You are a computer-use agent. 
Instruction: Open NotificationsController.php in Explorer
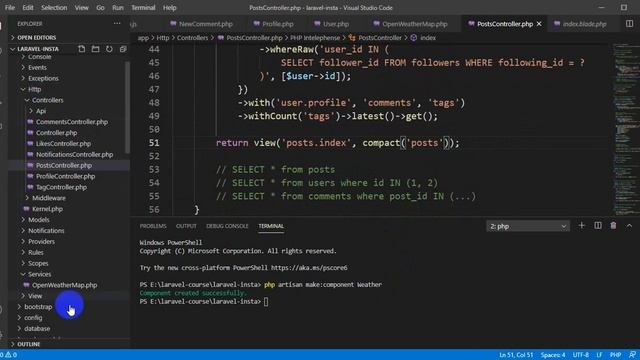pos(74,154)
